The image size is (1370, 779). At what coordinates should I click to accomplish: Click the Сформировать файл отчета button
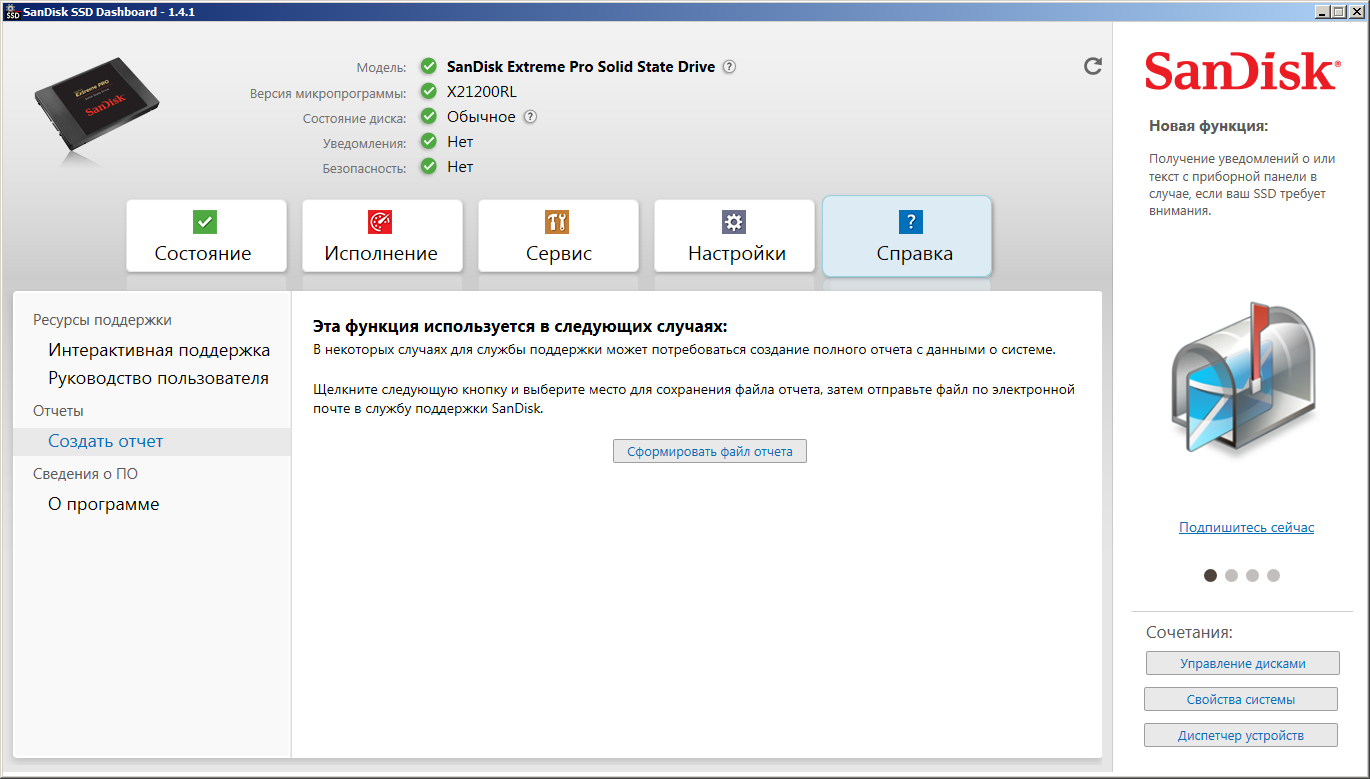click(710, 451)
